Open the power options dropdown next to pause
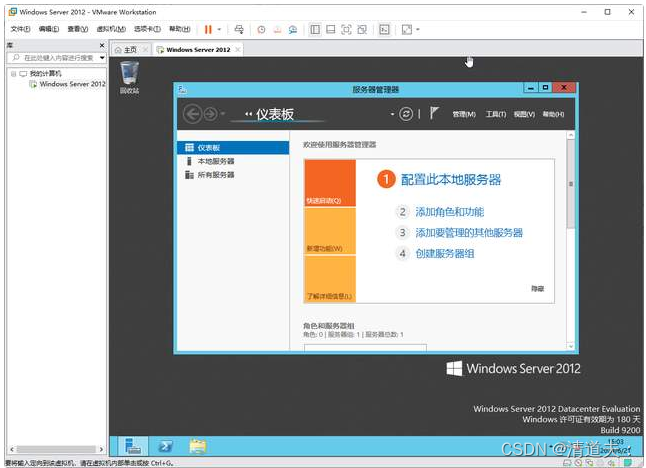Image resolution: width=646 pixels, height=468 pixels. pyautogui.click(x=219, y=29)
